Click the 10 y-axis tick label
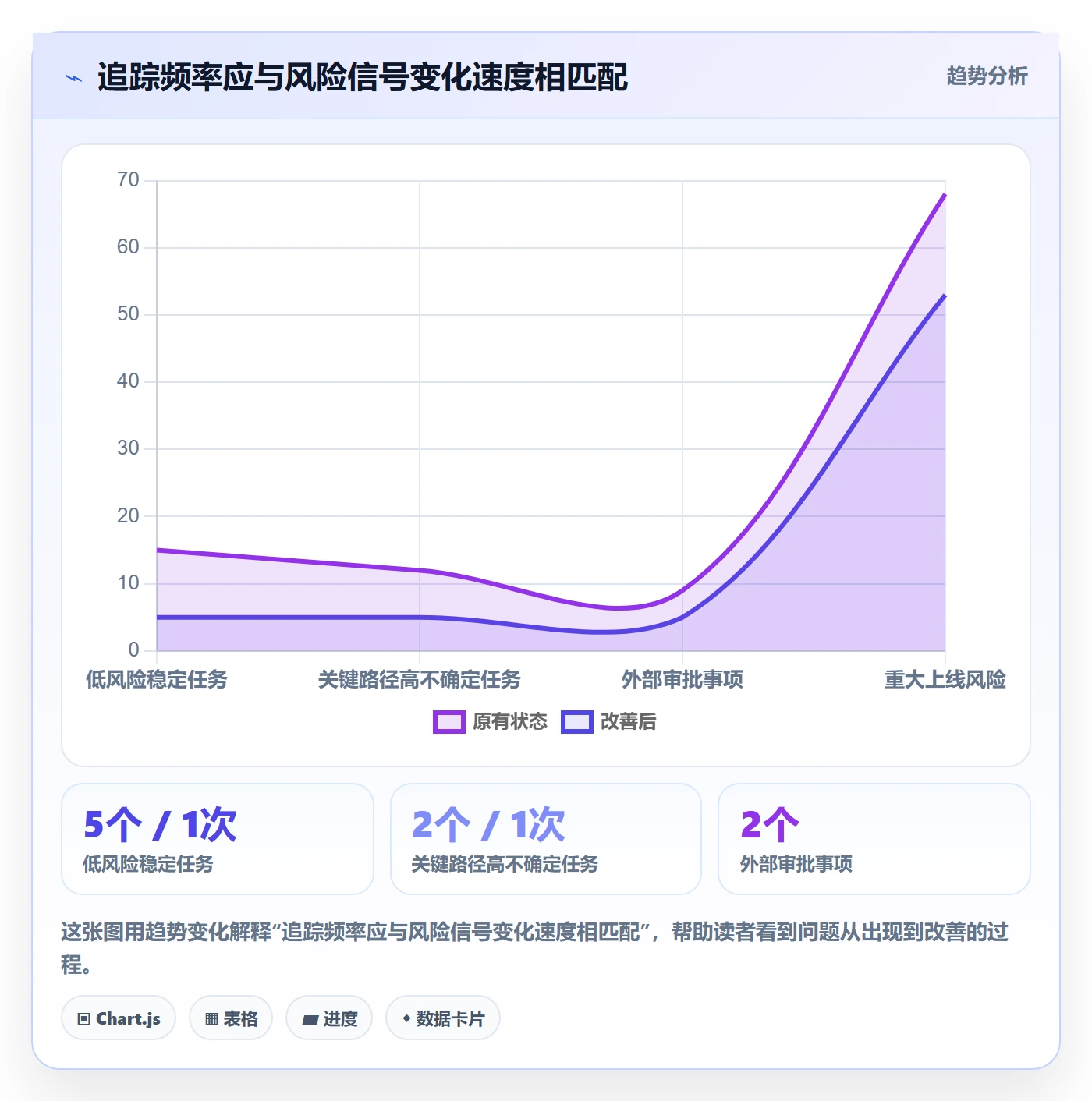Image resolution: width=1092 pixels, height=1101 pixels. [128, 583]
